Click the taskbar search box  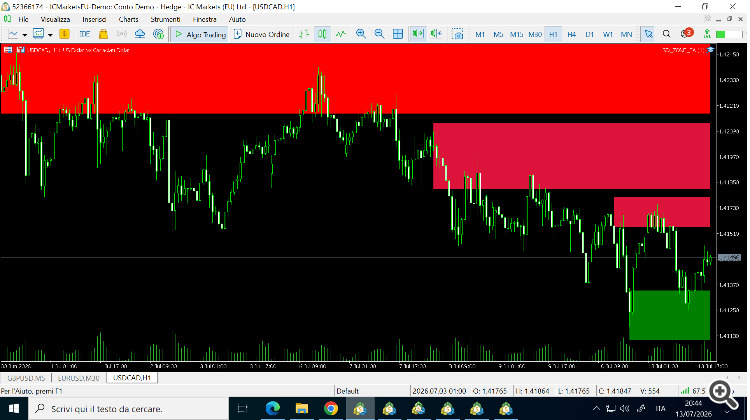[129, 409]
